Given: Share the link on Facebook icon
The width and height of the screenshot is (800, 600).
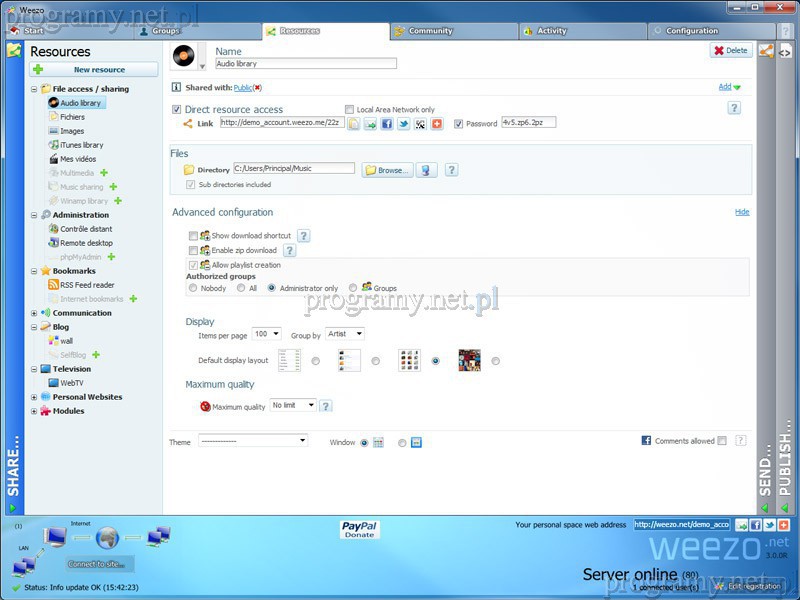Looking at the screenshot, I should point(387,124).
